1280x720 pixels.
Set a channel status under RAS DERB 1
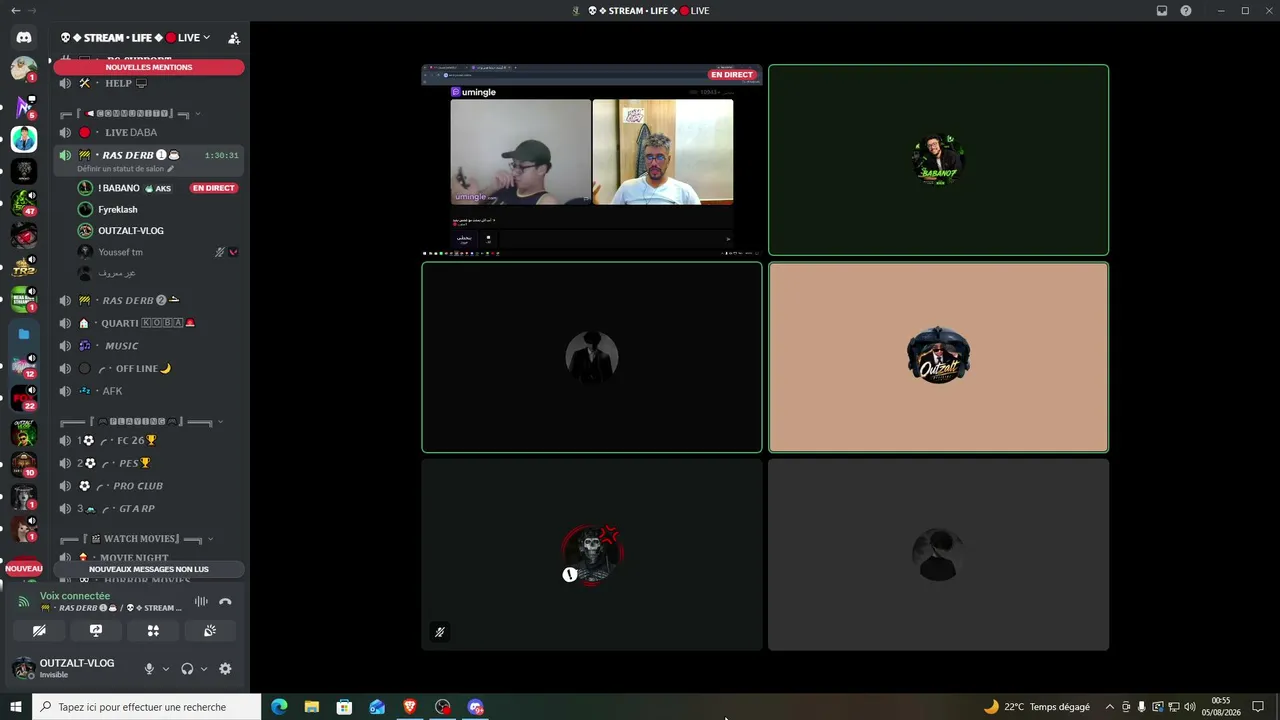125,169
